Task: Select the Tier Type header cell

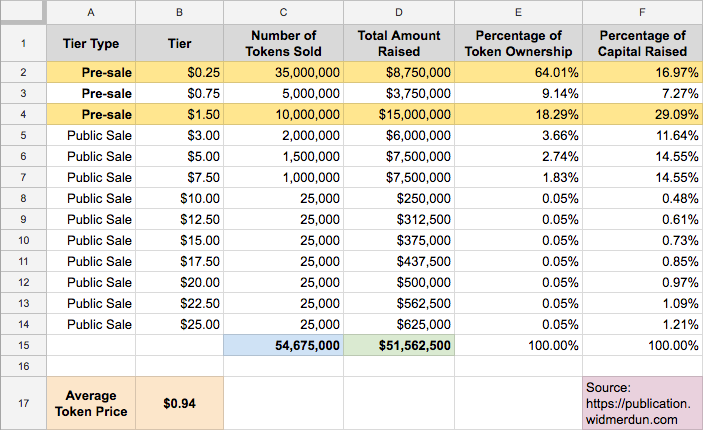Action: click(91, 43)
